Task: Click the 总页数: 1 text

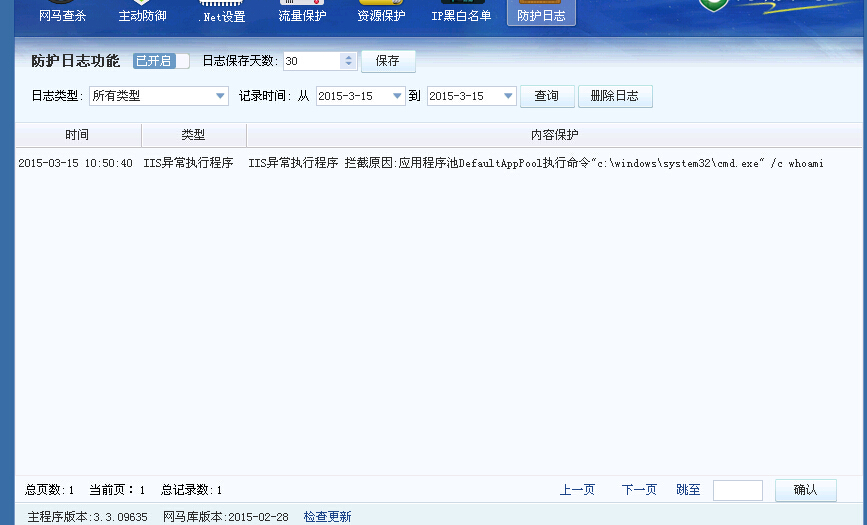Action: click(x=49, y=490)
